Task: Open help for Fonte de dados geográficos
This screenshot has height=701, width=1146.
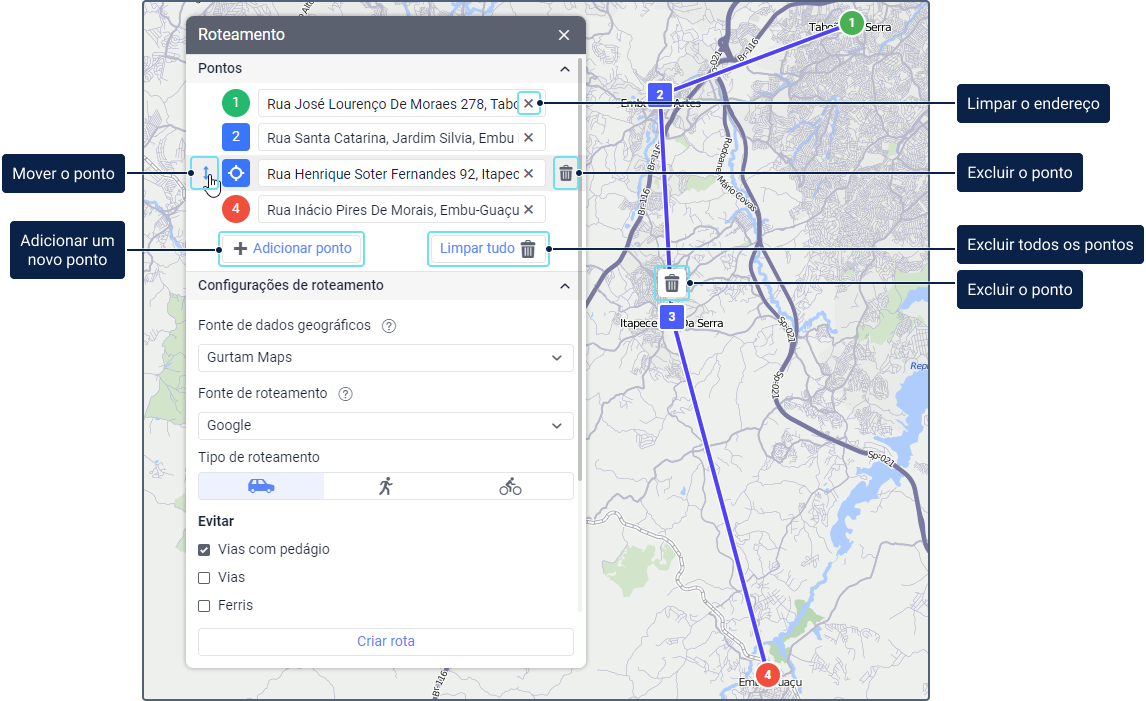Action: click(x=389, y=326)
